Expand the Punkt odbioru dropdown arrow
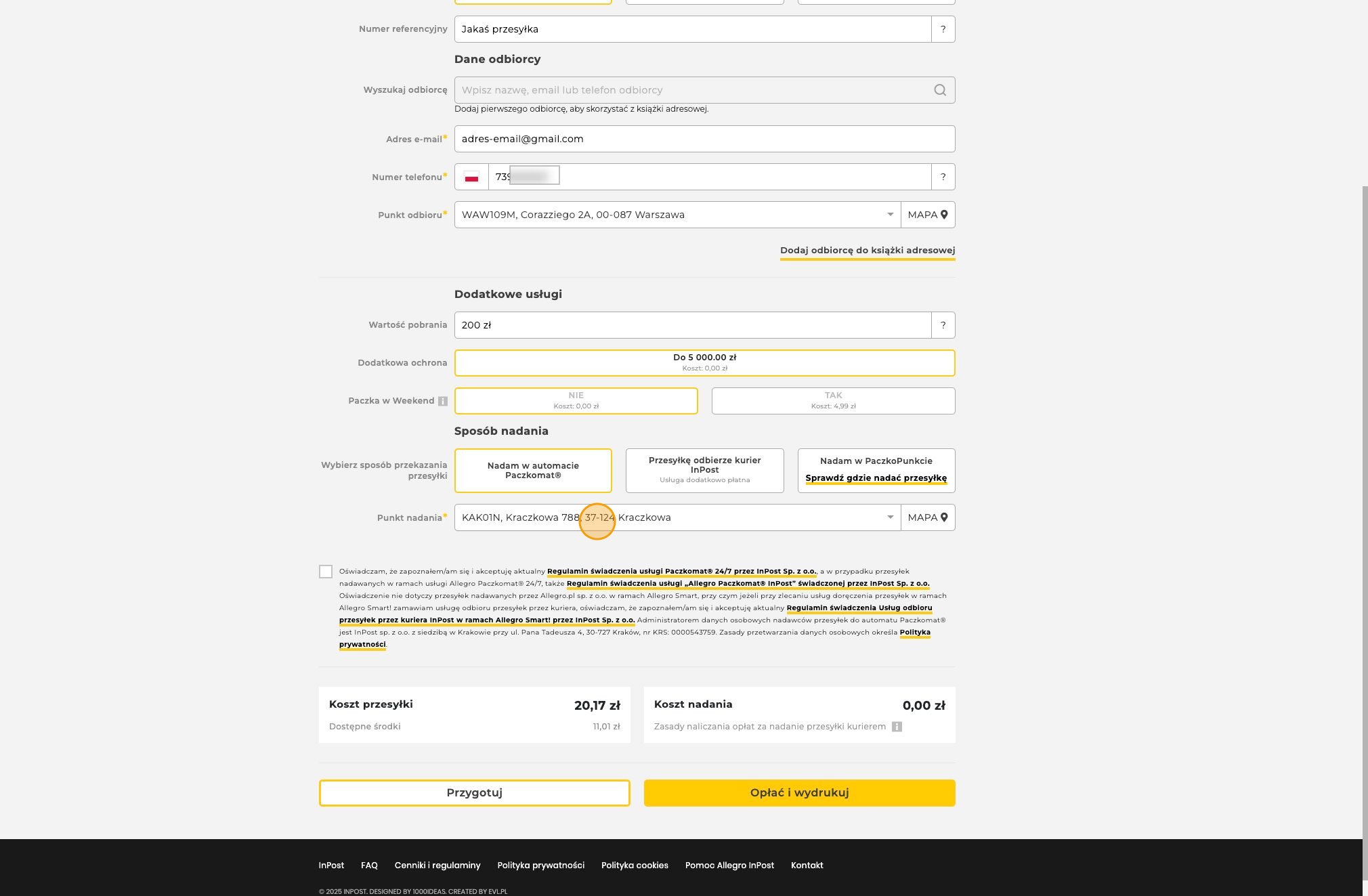The height and width of the screenshot is (896, 1368). tap(890, 215)
